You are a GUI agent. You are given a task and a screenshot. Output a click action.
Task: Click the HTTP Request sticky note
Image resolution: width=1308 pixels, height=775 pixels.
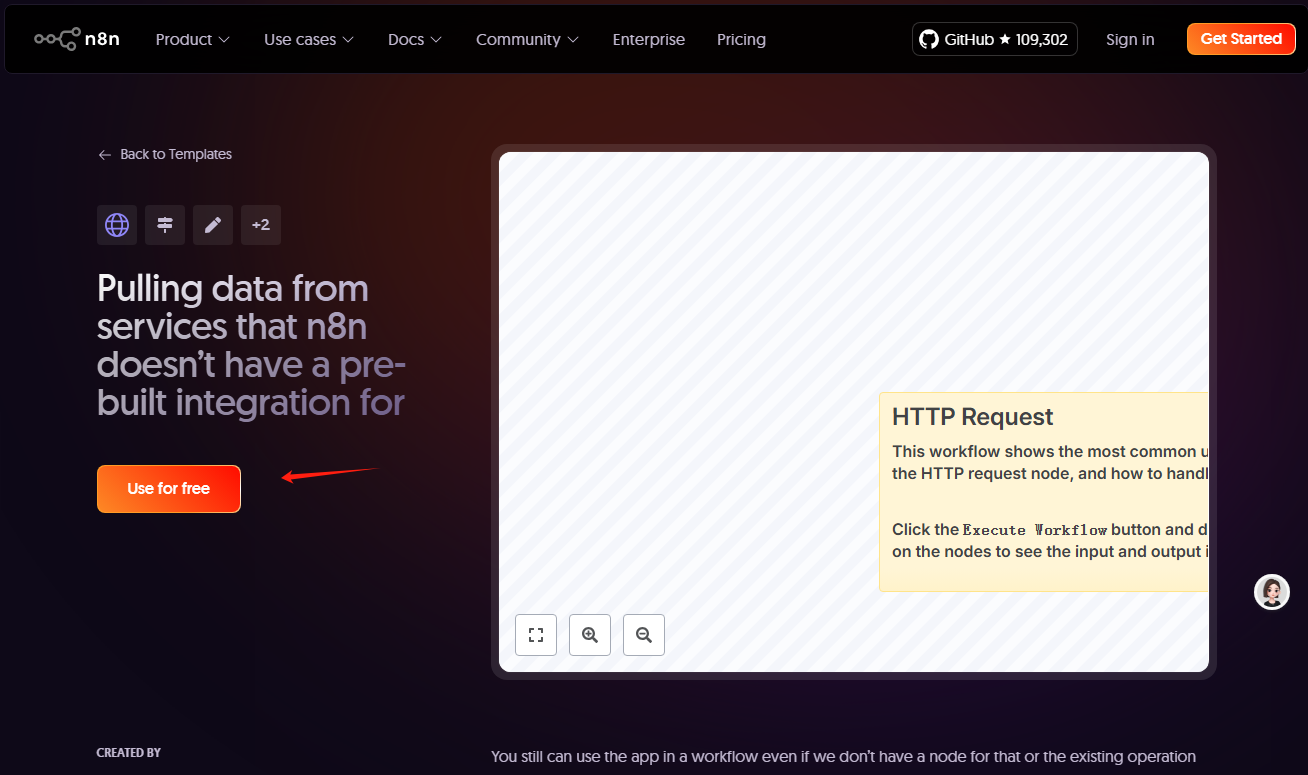(x=1044, y=492)
